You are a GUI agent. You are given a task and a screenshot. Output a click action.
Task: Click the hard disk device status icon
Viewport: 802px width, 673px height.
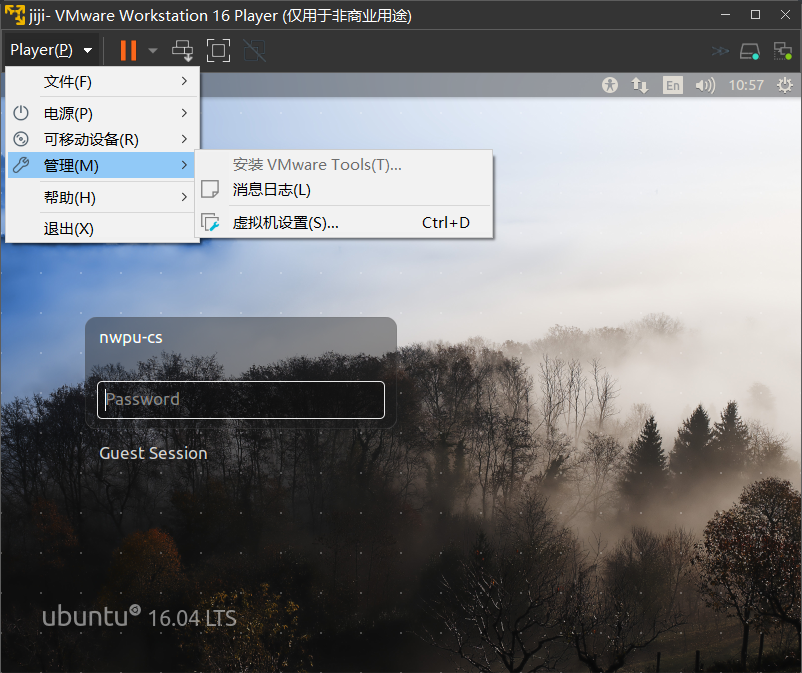tap(750, 50)
